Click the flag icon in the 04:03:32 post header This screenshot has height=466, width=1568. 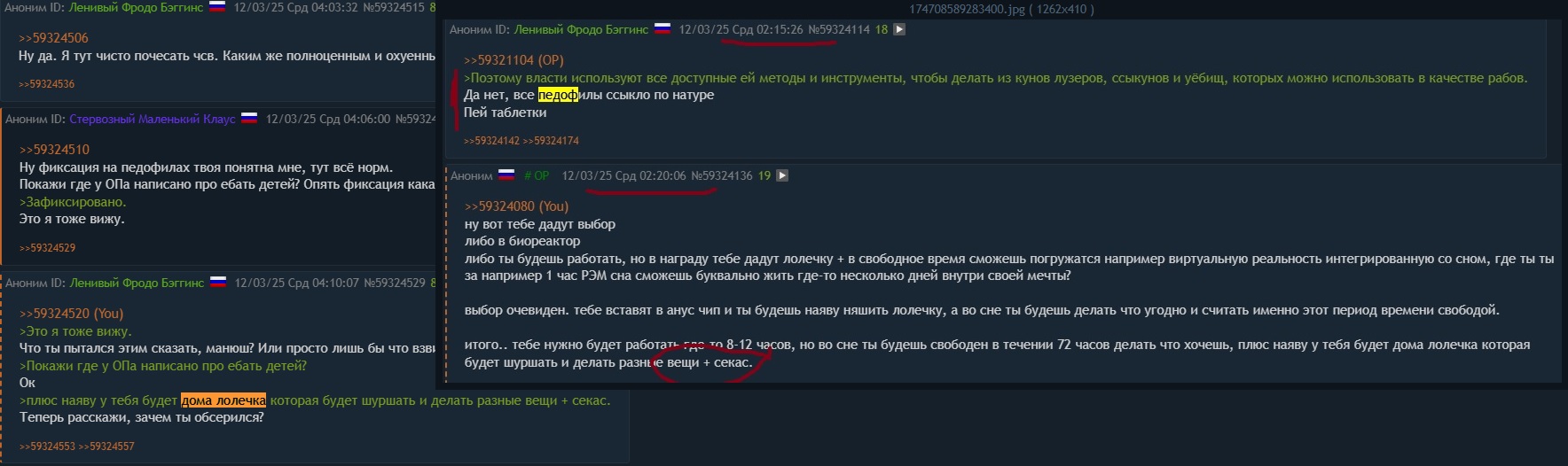[x=216, y=7]
